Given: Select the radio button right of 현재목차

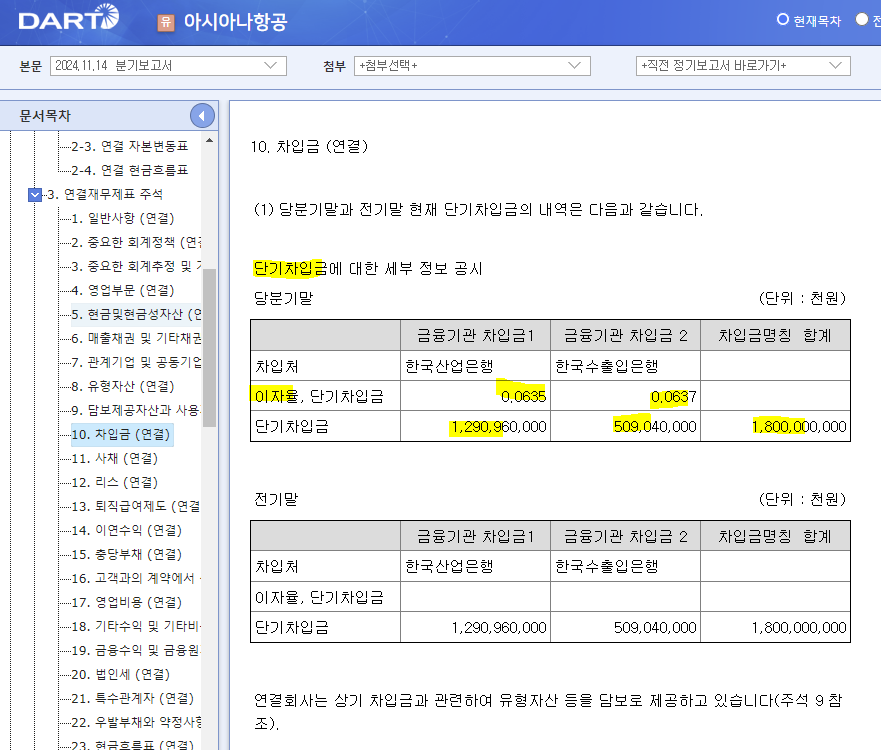Looking at the screenshot, I should [862, 20].
